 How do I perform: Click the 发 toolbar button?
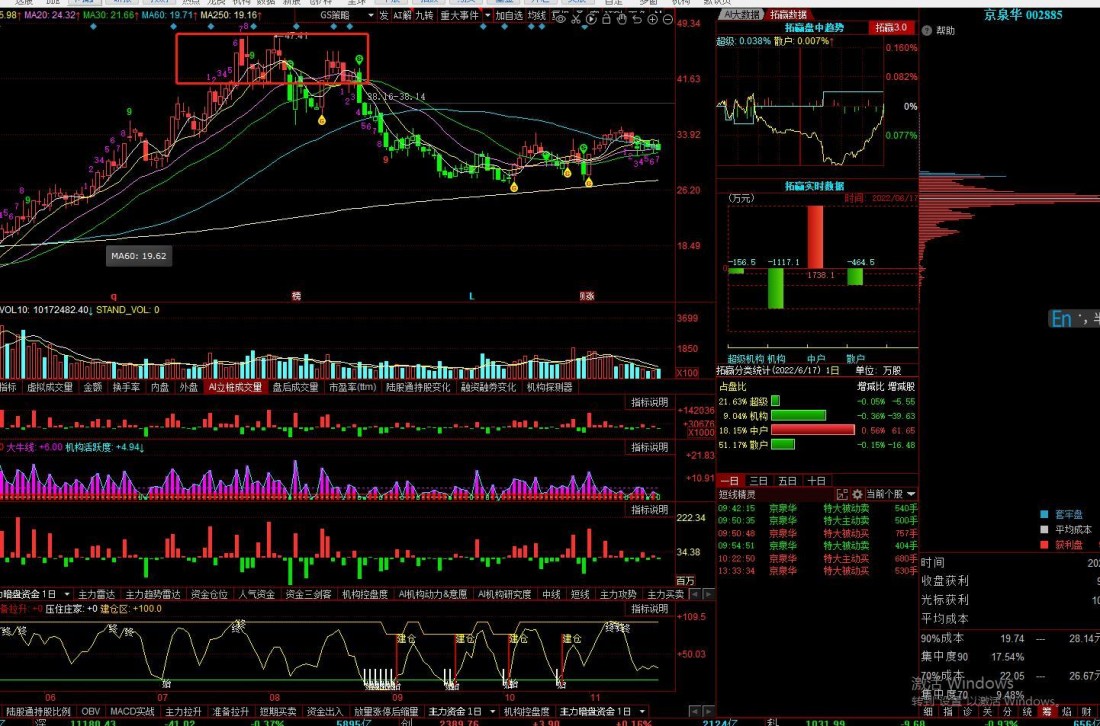click(384, 15)
